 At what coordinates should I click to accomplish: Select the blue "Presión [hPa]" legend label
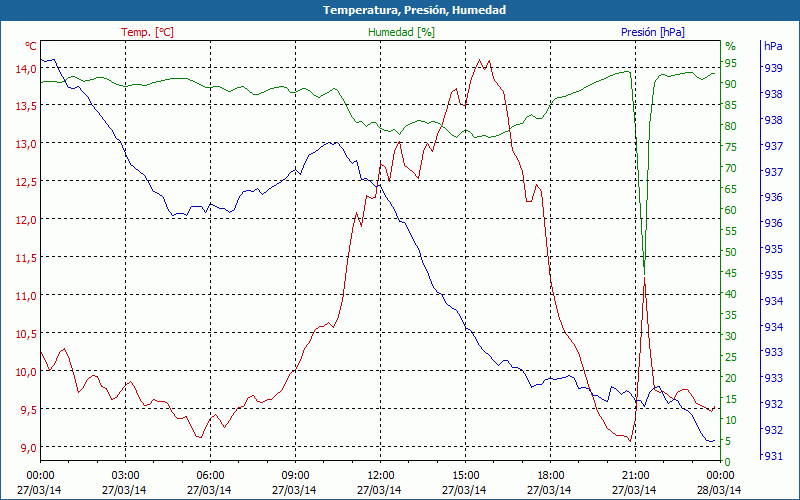click(653, 32)
